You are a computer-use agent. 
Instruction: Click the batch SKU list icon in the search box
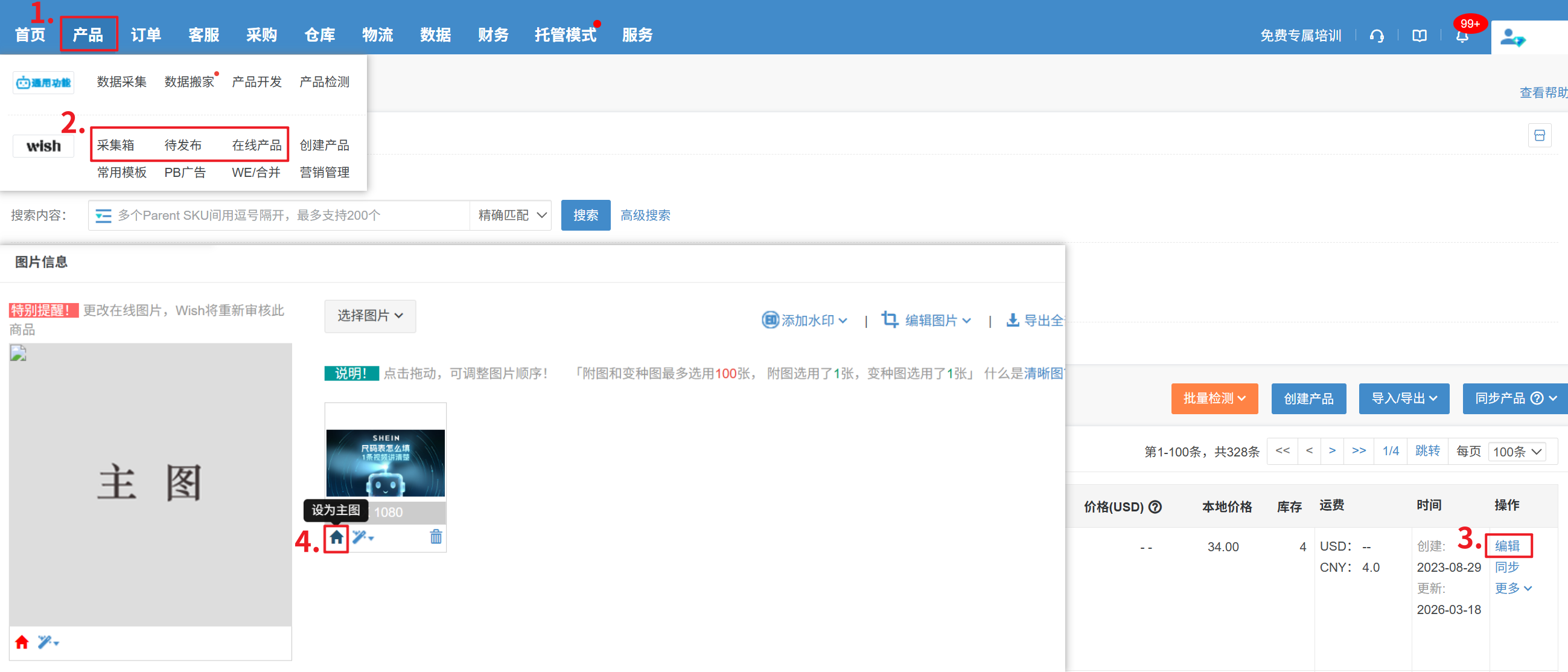[103, 216]
